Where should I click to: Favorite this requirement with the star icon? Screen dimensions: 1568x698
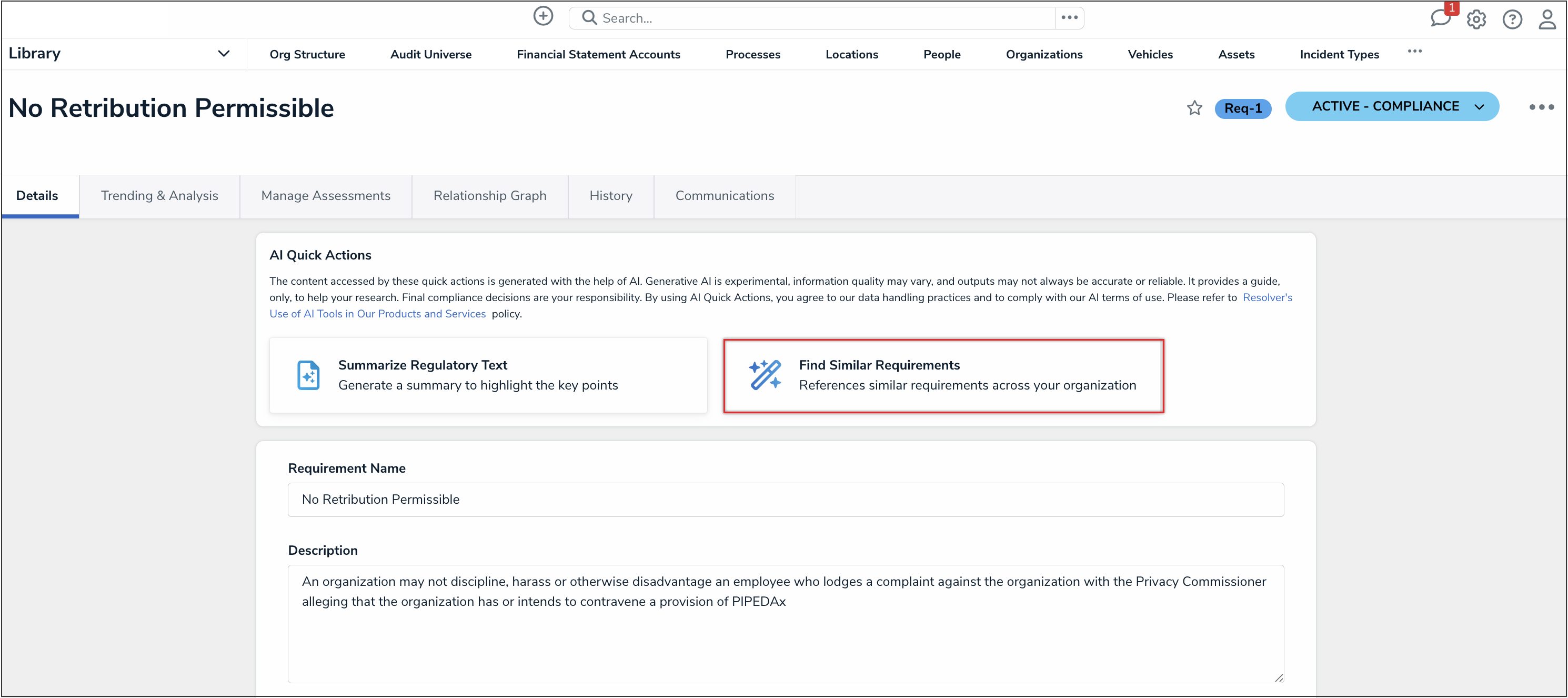1194,108
